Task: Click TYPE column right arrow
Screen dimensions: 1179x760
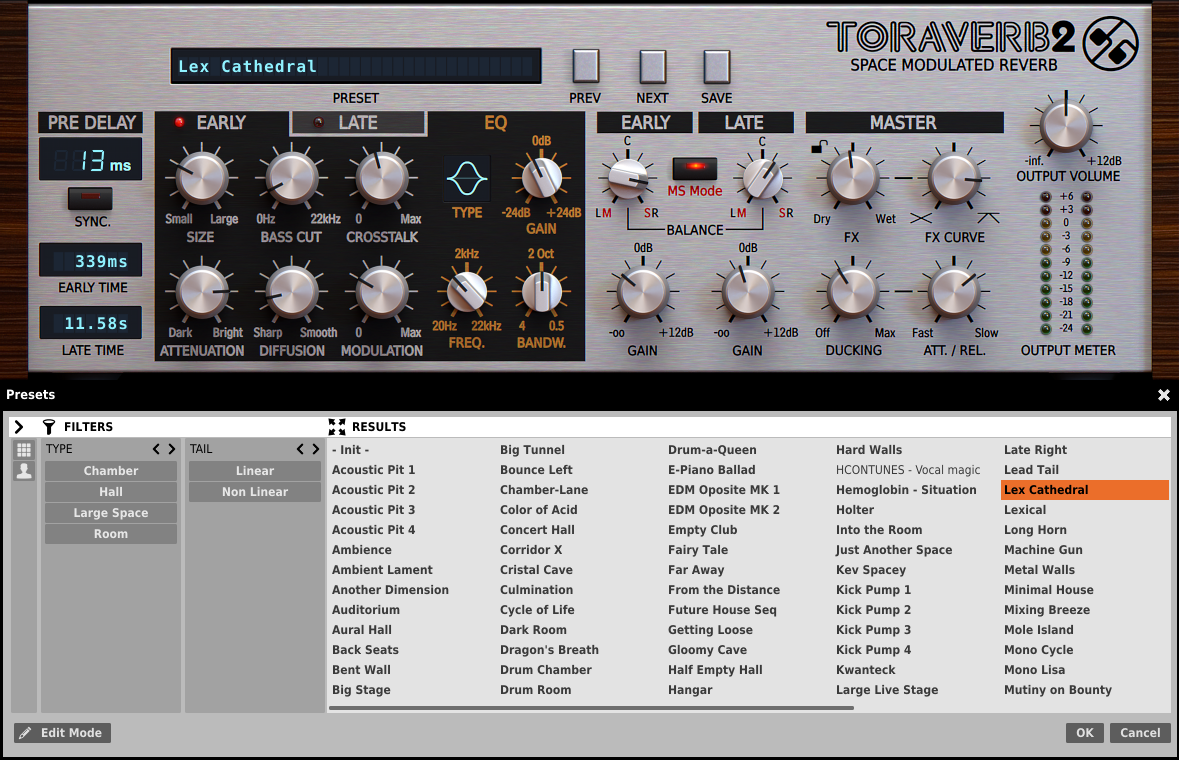Action: (x=171, y=449)
